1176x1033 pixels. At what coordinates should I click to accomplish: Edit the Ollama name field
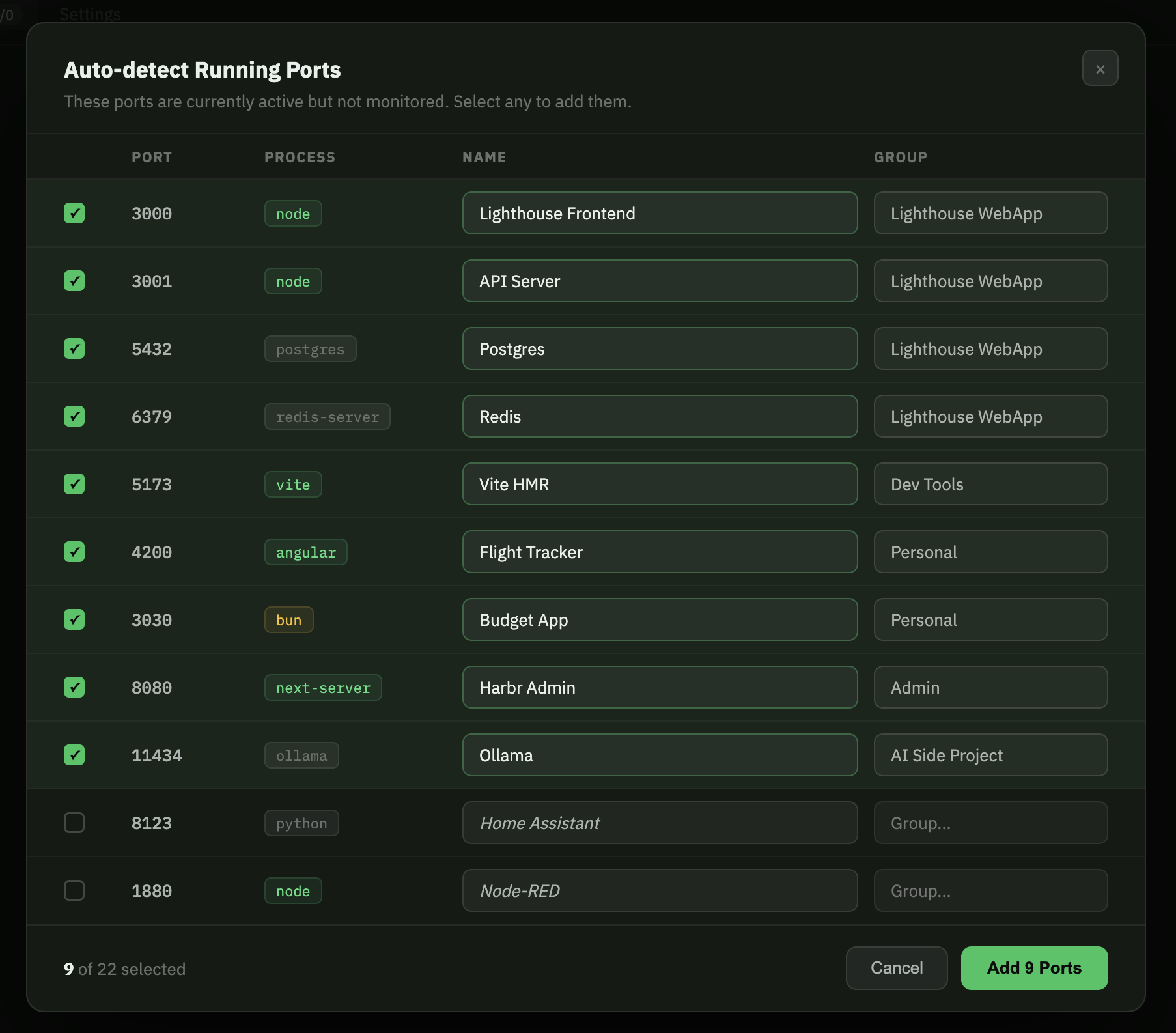[x=660, y=755]
